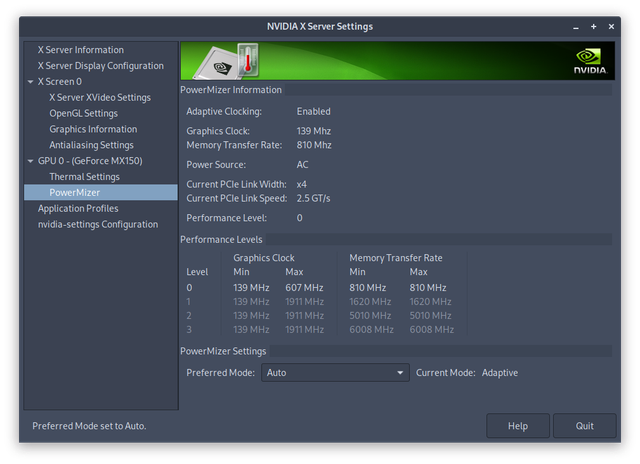Click Current Mode 'Adaptive' value
The width and height of the screenshot is (640, 464).
point(500,373)
